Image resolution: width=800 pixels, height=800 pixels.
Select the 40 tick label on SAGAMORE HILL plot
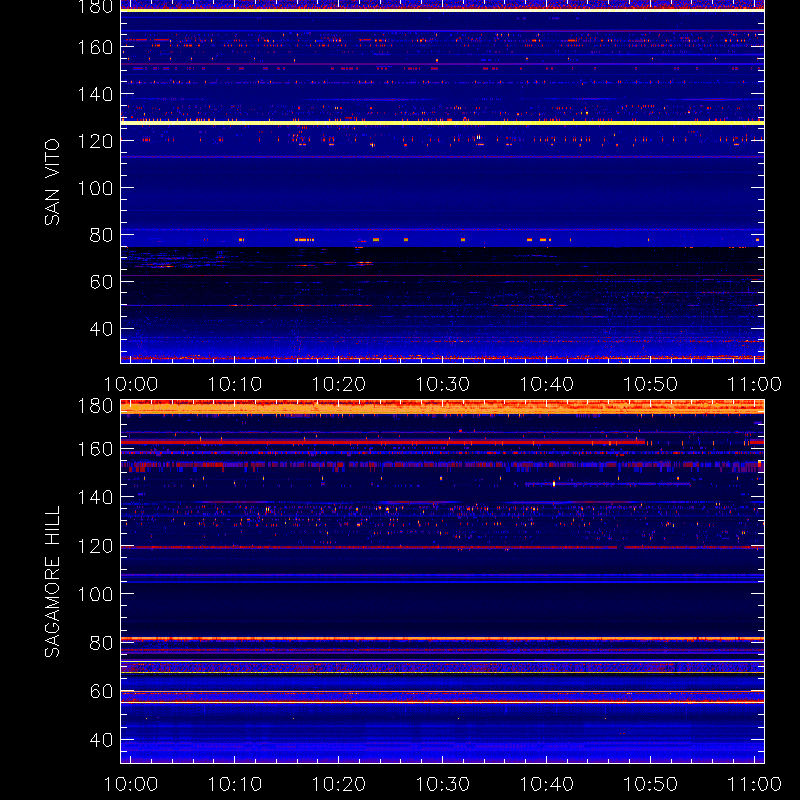point(101,740)
